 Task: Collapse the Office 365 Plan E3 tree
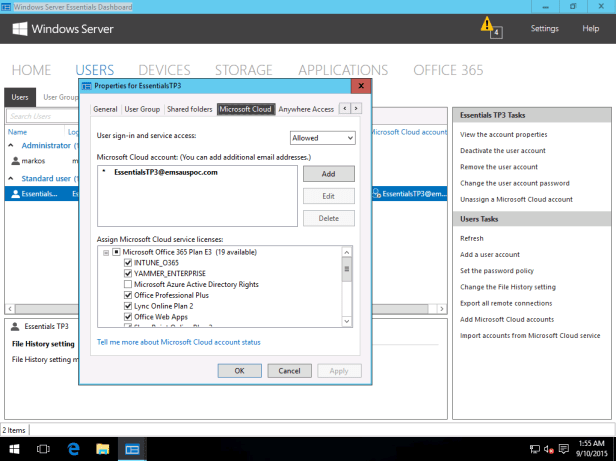point(106,251)
